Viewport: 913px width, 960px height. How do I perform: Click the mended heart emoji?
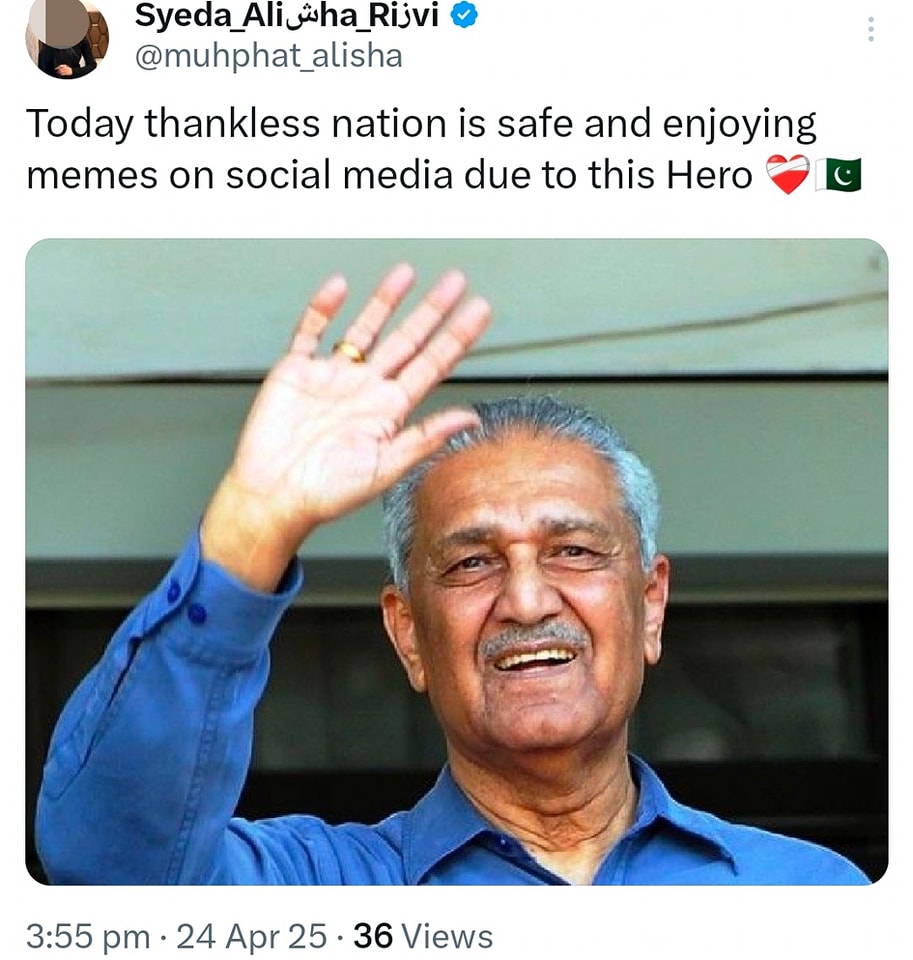pos(787,175)
